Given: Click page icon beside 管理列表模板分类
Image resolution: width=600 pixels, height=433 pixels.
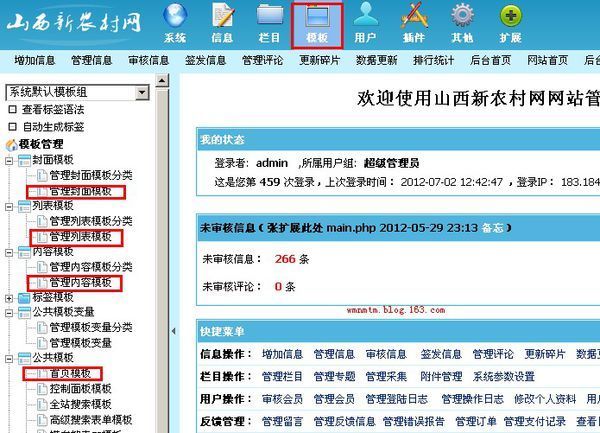Looking at the screenshot, I should point(42,221).
